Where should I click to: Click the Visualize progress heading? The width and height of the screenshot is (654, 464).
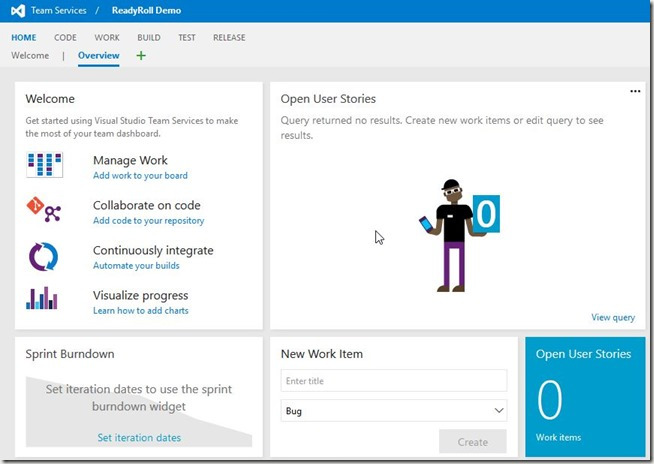pos(141,296)
